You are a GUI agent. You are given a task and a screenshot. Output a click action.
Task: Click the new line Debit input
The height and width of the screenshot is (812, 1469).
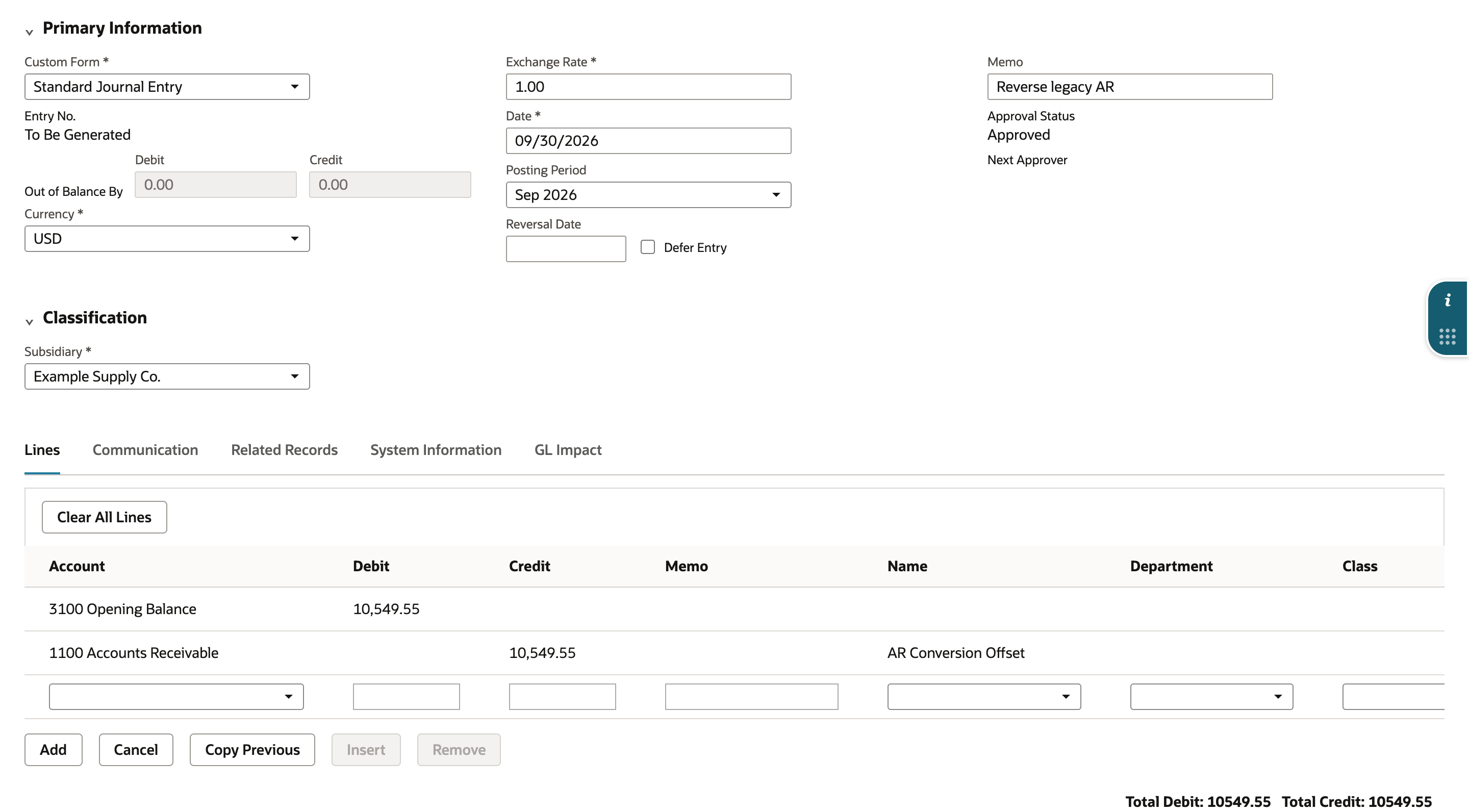[406, 697]
